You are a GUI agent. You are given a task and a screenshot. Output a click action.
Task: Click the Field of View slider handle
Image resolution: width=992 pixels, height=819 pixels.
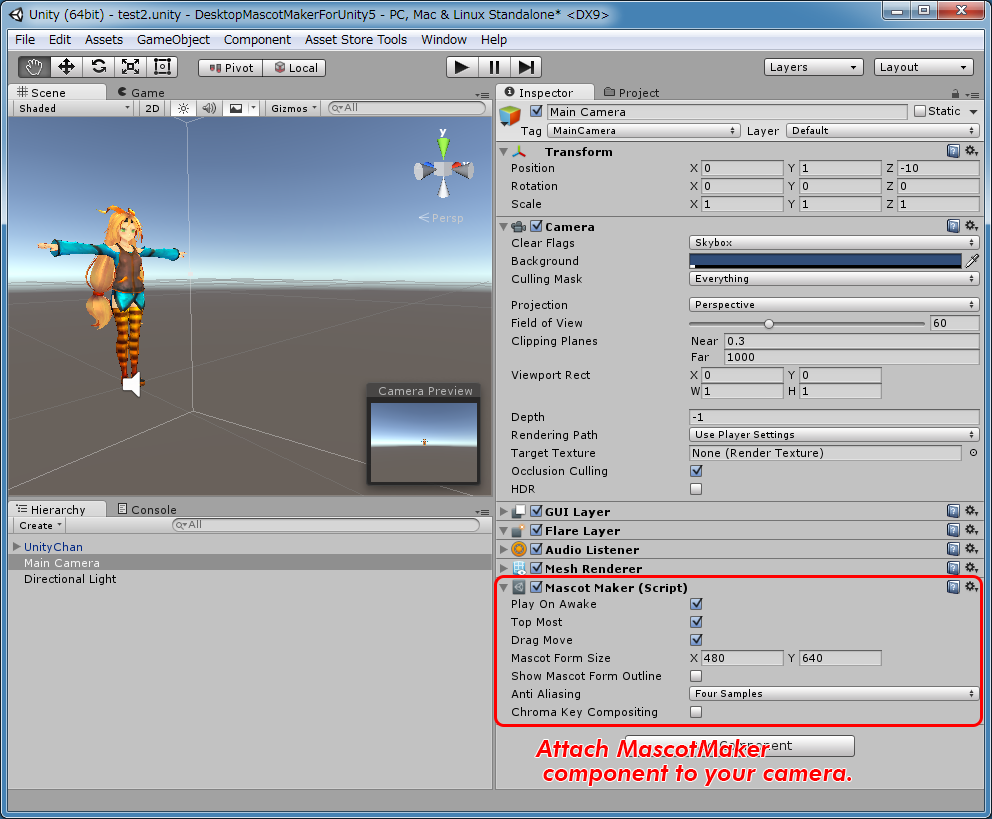coord(769,324)
